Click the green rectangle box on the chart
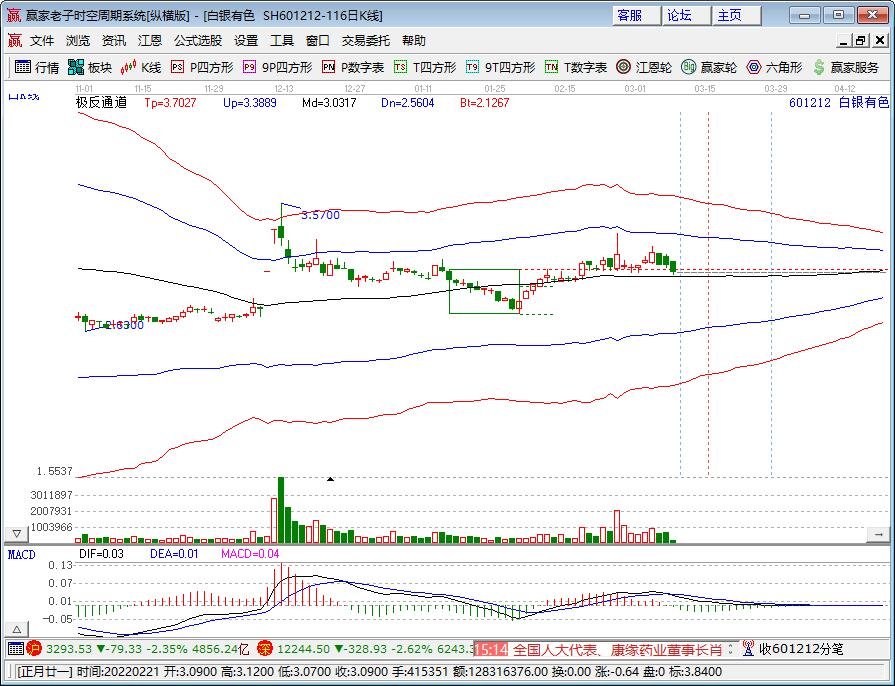Screen dimensions: 895x686 (484, 291)
